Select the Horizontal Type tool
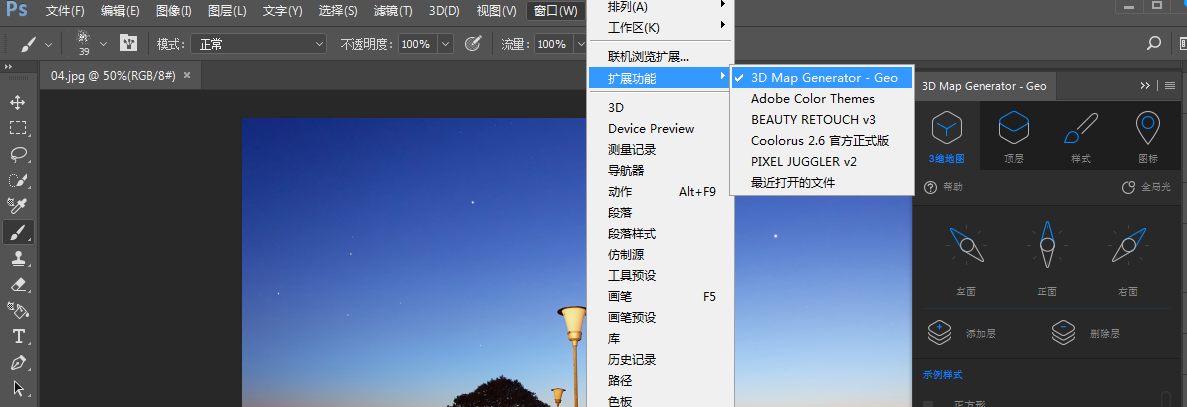1187x407 pixels. (x=17, y=337)
